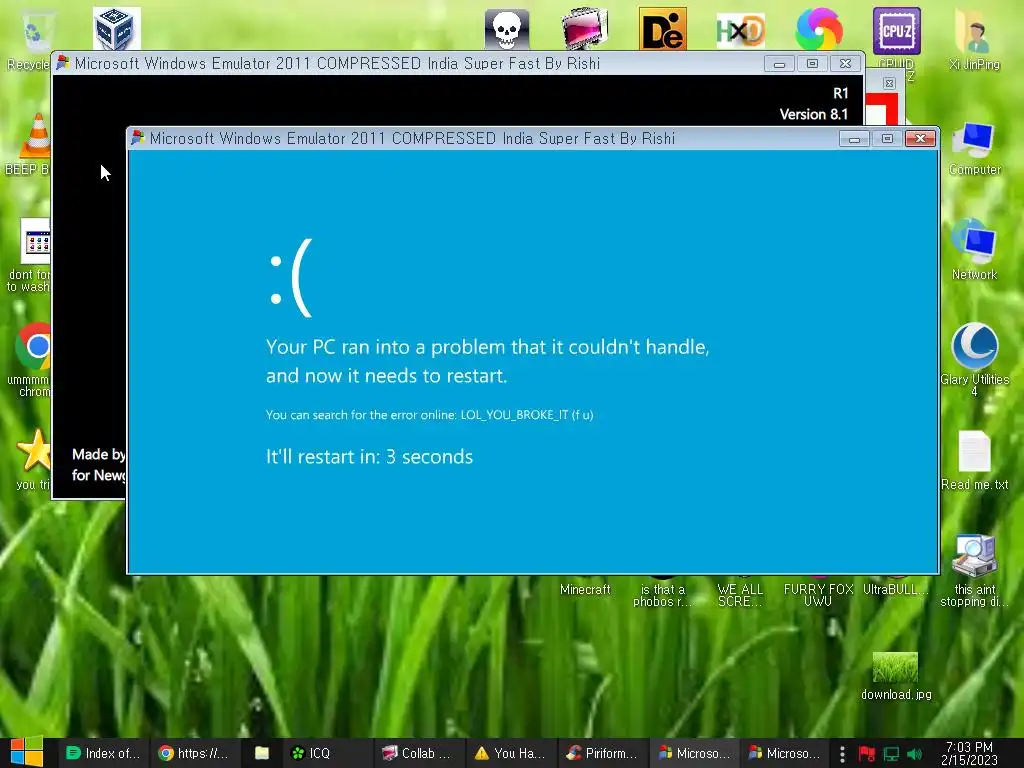Launch the De orange desktop icon
Screen dimensions: 1024x768
[x=663, y=29]
